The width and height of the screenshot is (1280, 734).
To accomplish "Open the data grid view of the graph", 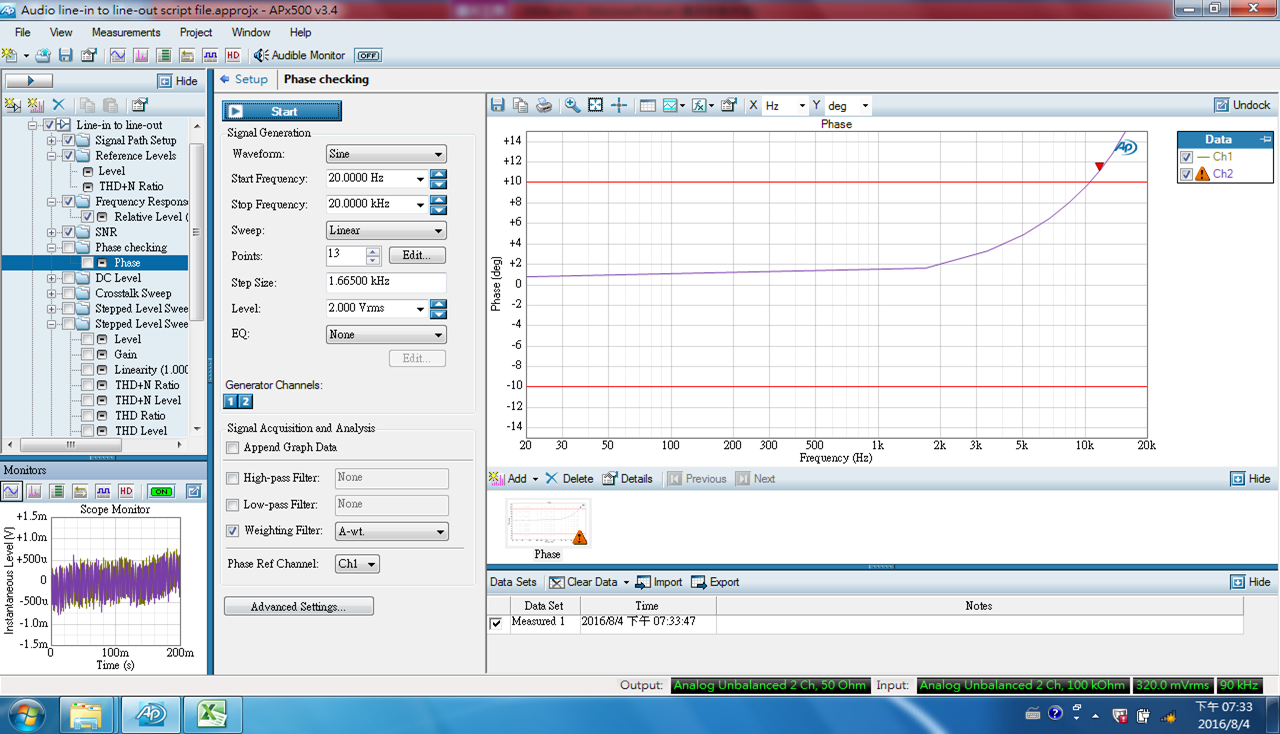I will [647, 105].
